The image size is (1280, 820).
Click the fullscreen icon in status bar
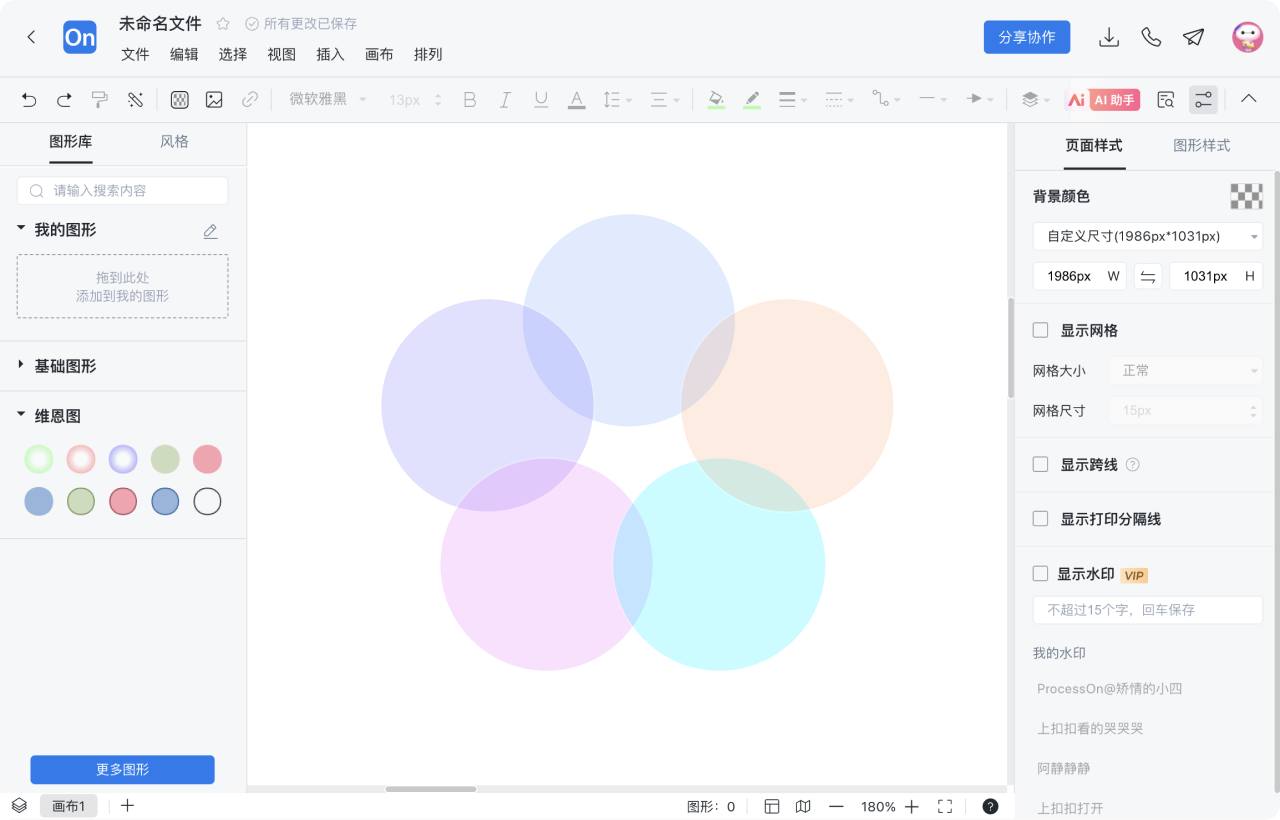(945, 806)
